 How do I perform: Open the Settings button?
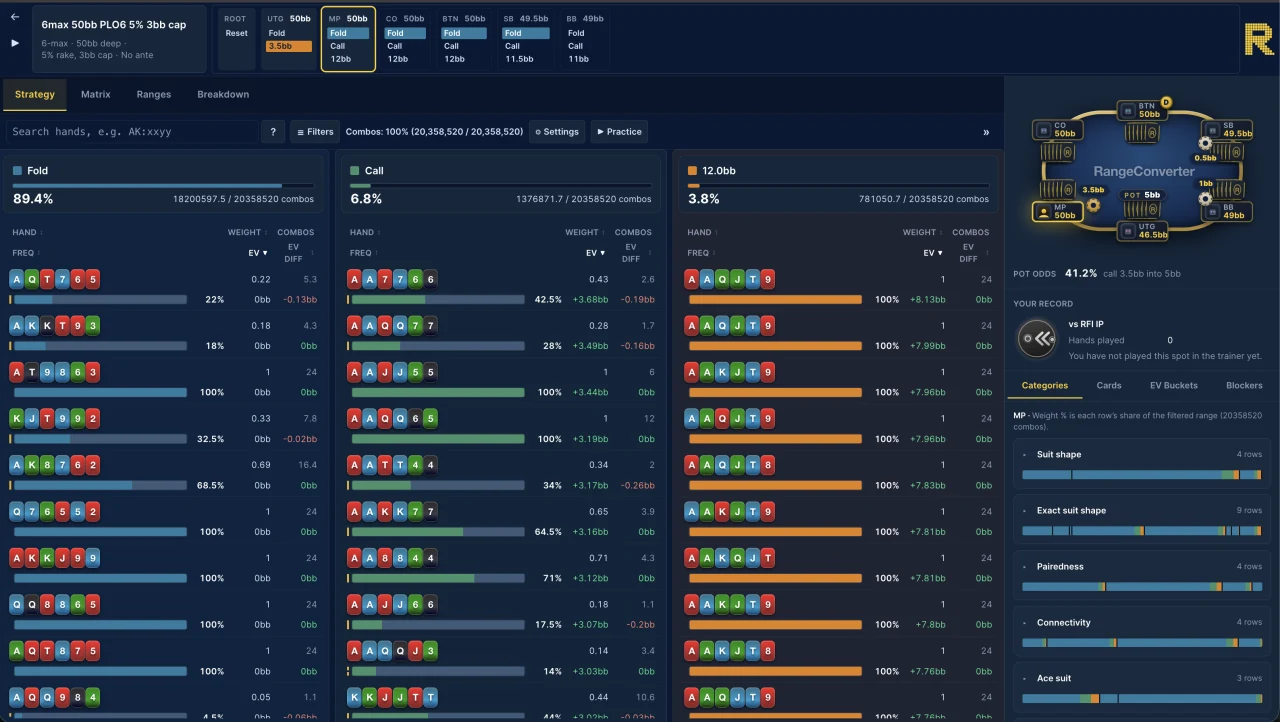(x=556, y=132)
